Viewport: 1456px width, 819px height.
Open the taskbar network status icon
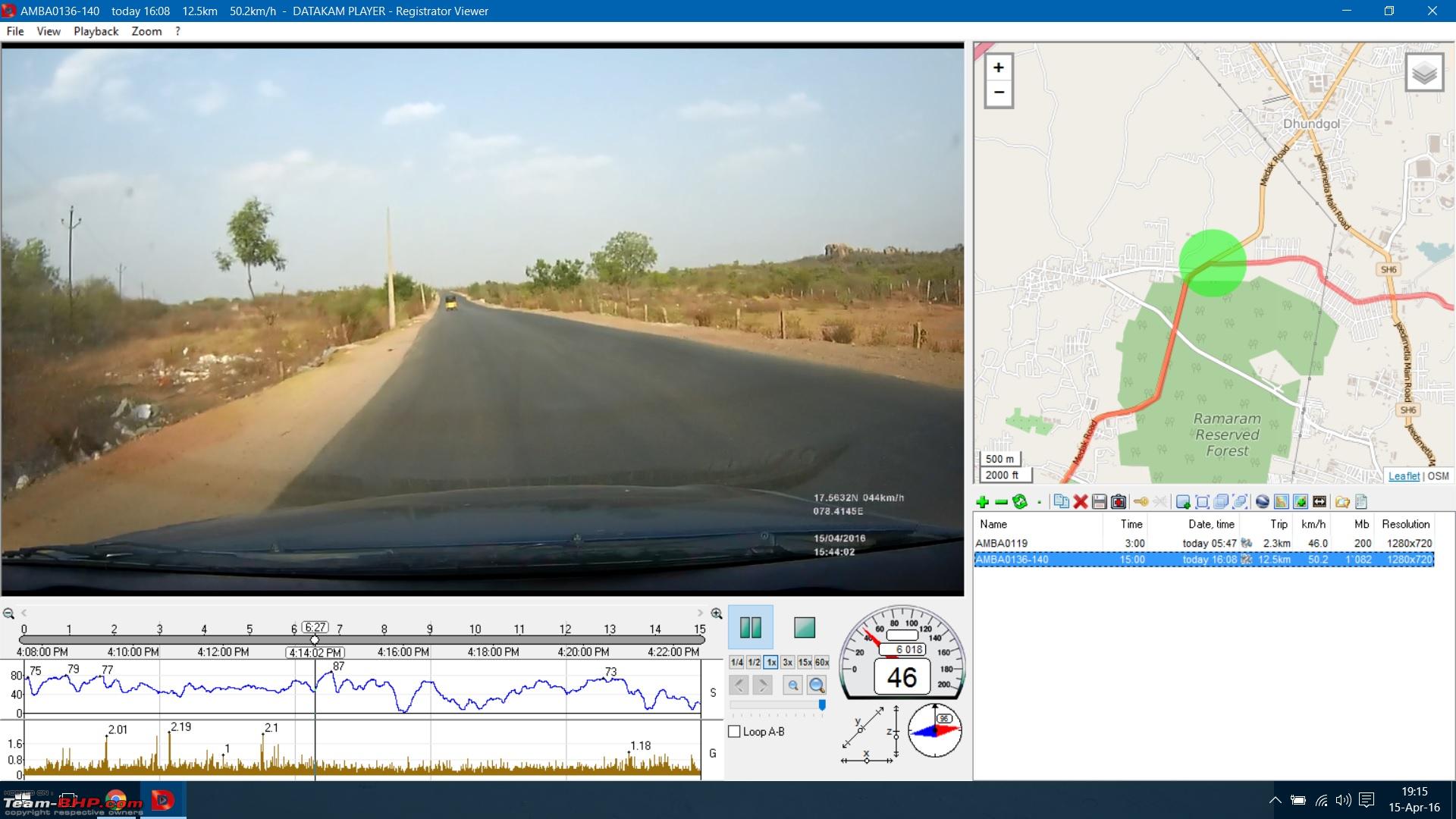click(1321, 800)
